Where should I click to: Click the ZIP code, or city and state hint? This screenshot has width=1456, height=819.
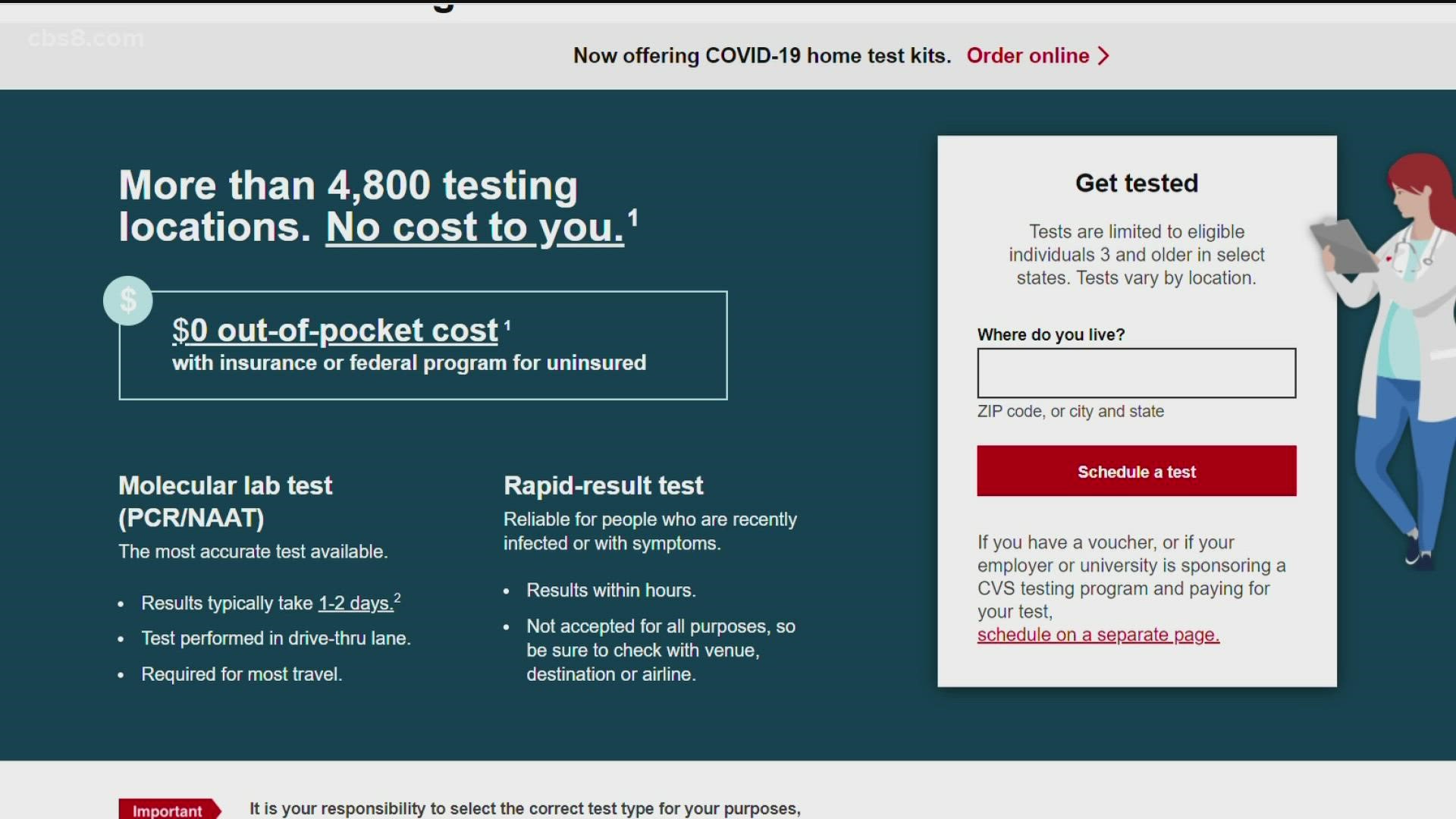click(1070, 411)
